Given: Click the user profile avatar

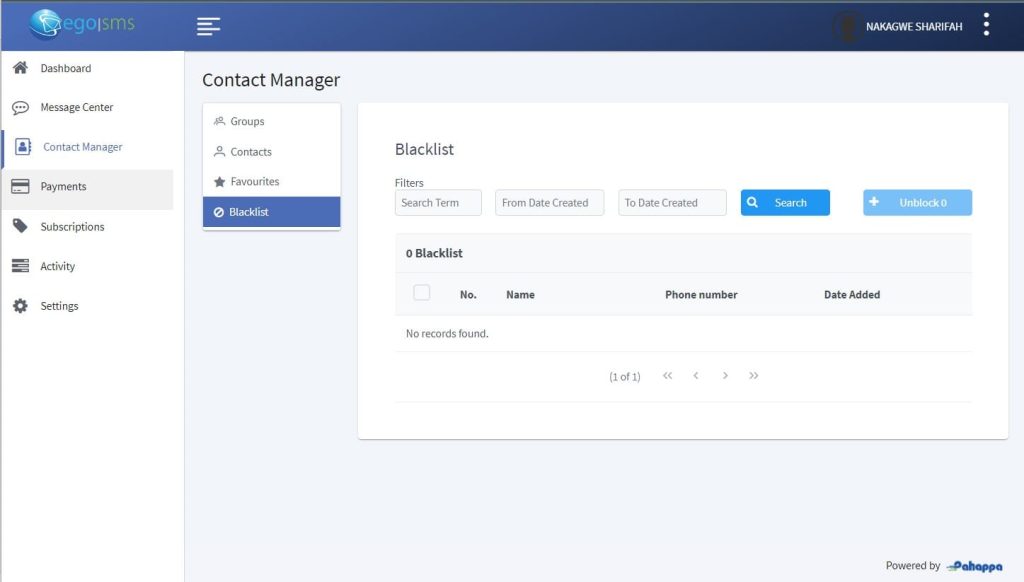Looking at the screenshot, I should [848, 27].
